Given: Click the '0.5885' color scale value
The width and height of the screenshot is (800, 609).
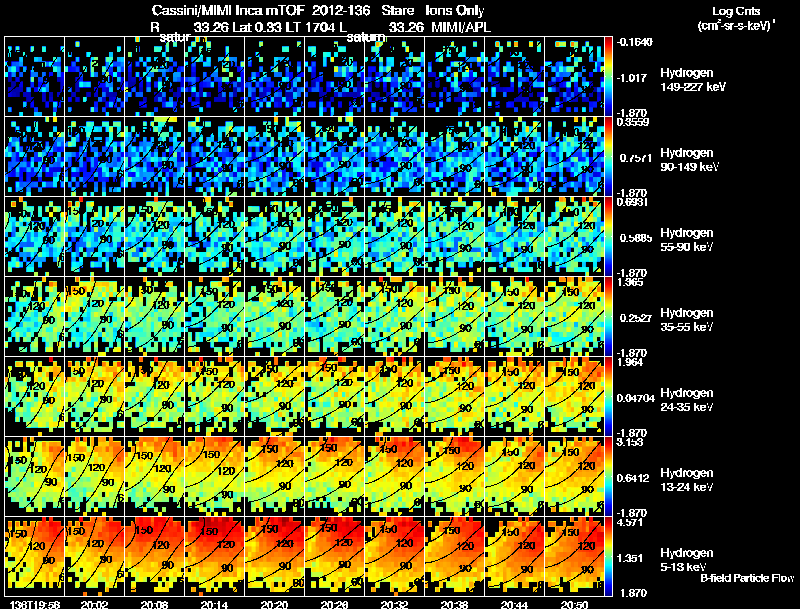Looking at the screenshot, I should tap(635, 238).
